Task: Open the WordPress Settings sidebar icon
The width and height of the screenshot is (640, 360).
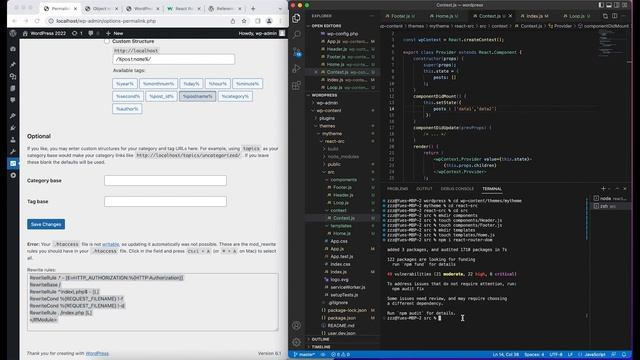Action: 13,163
